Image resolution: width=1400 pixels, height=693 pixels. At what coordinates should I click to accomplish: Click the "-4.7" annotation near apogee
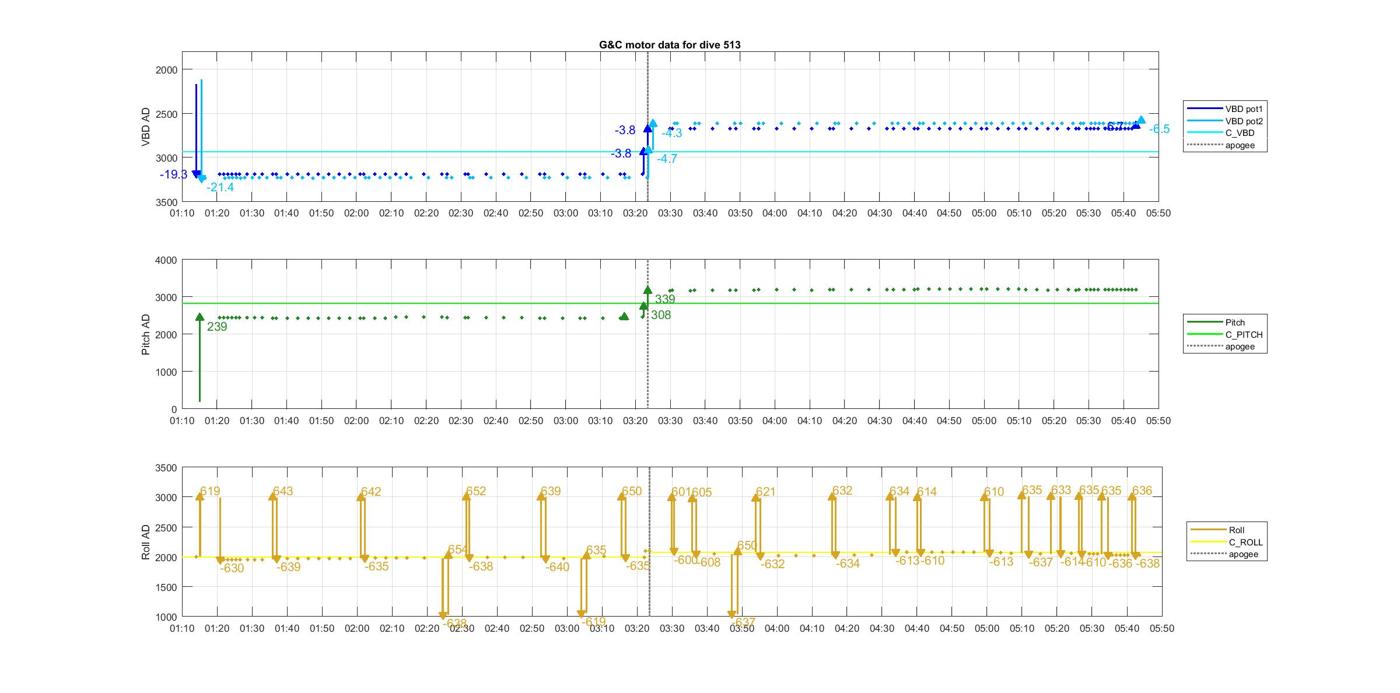[667, 158]
